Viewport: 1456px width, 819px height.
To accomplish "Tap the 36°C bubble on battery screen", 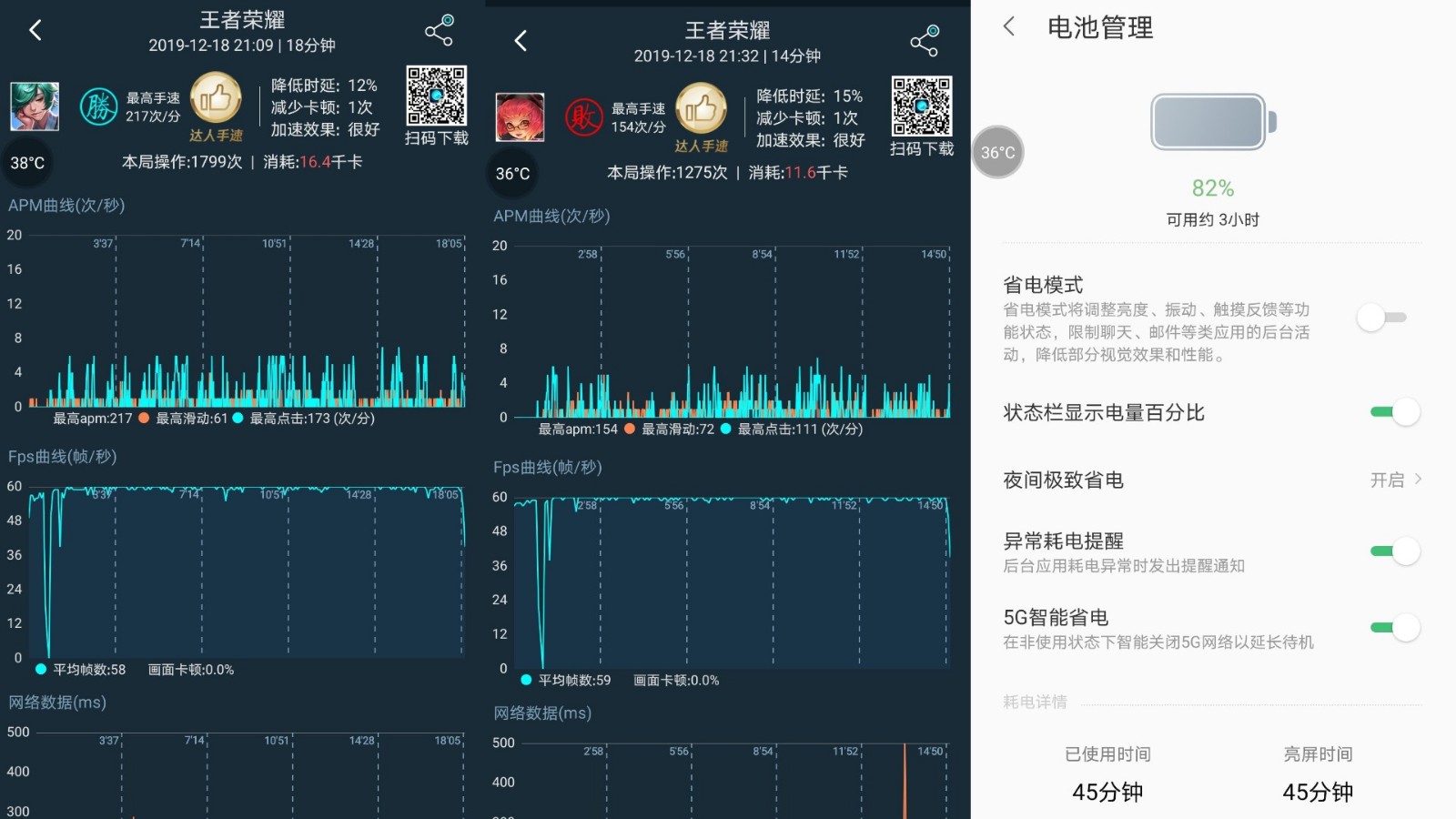I will point(998,152).
